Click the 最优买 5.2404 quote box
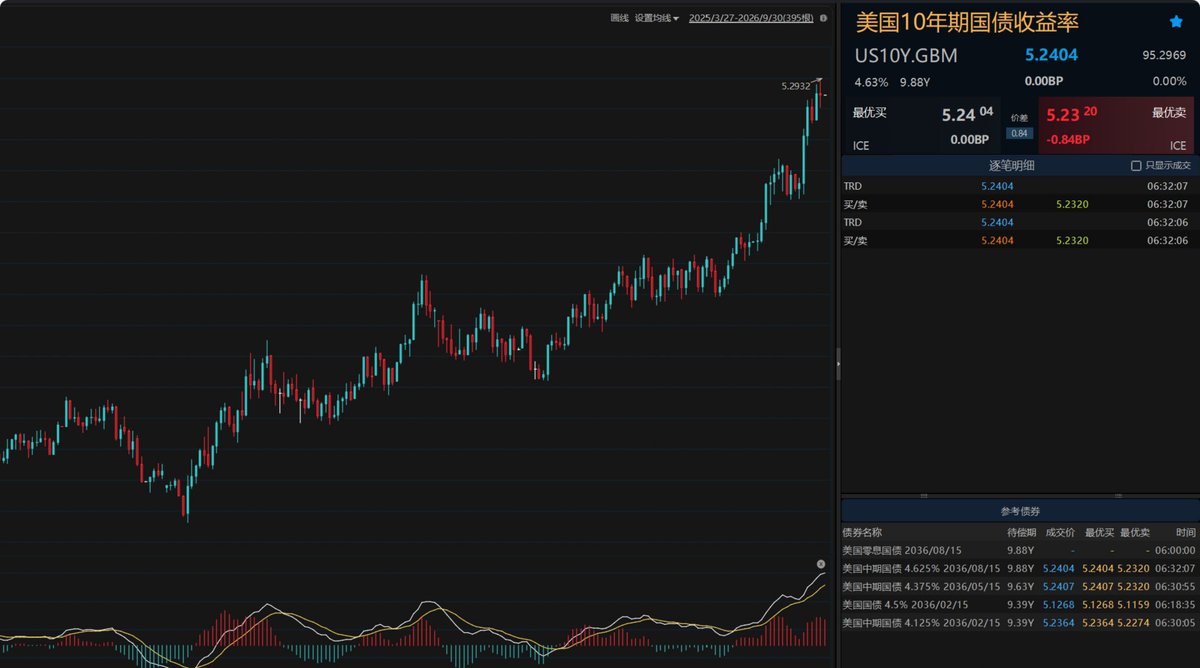This screenshot has width=1200, height=668. pyautogui.click(x=924, y=126)
